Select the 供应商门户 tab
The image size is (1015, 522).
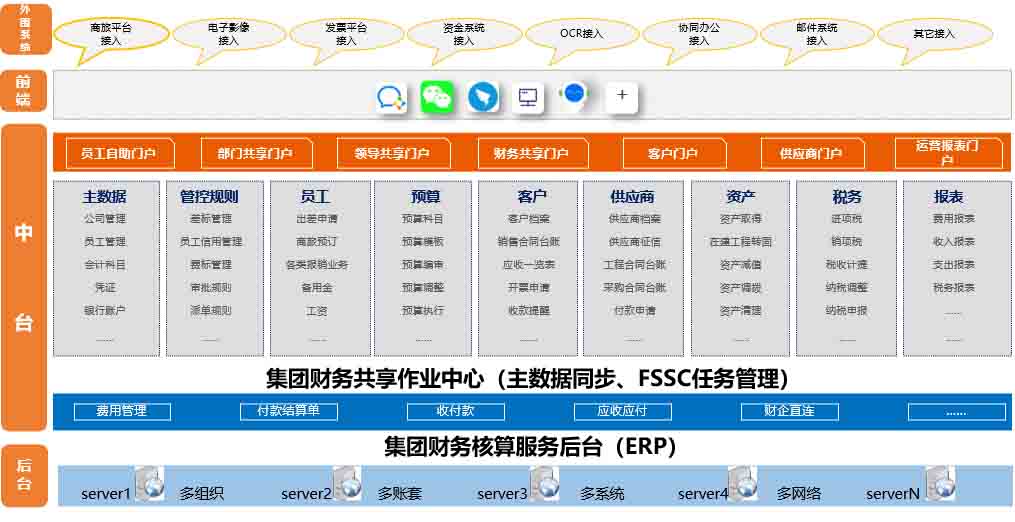coord(810,154)
